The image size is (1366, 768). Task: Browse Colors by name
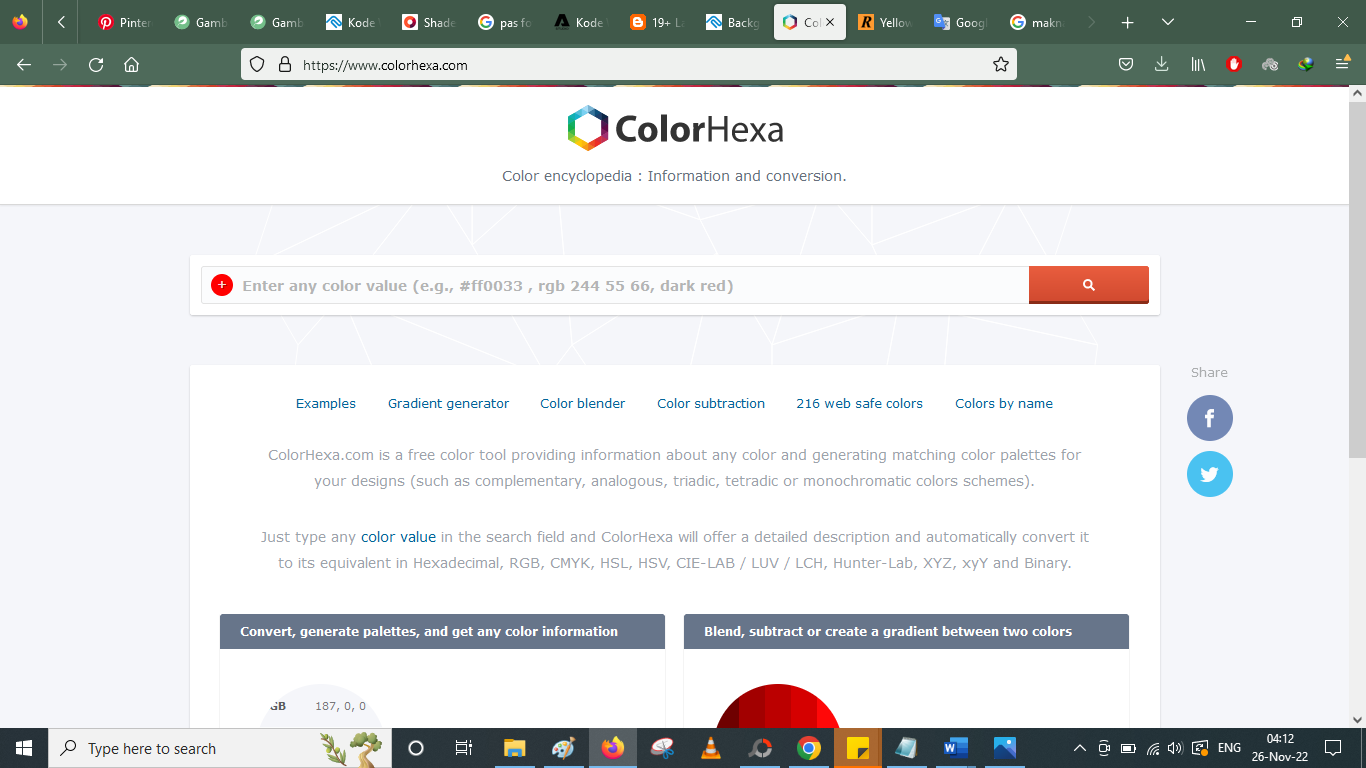click(1004, 403)
